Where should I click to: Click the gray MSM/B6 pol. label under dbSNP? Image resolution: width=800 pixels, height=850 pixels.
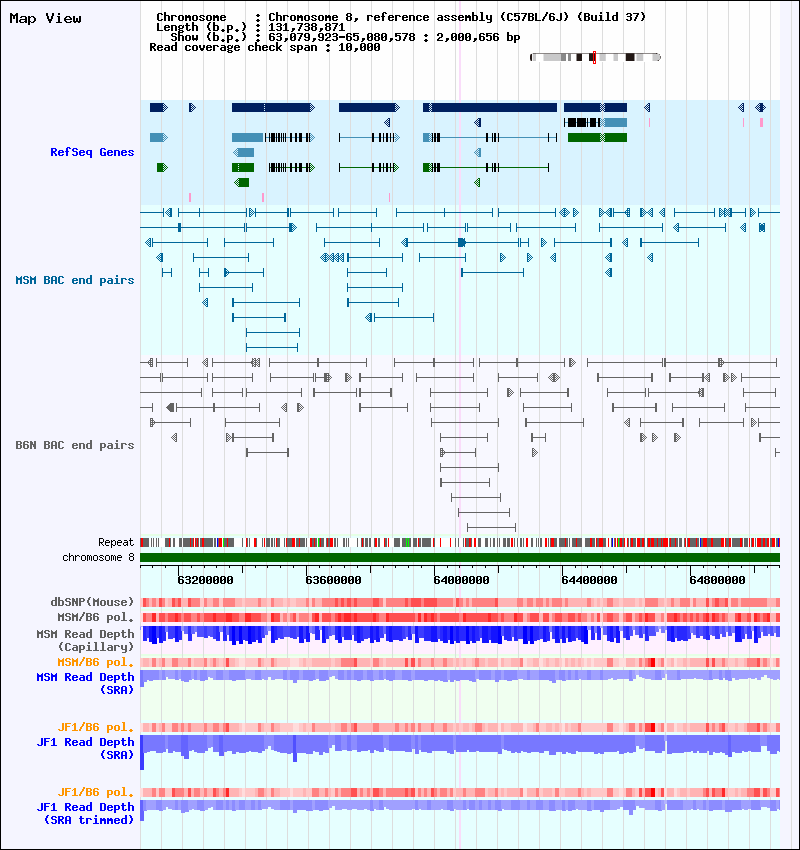[95, 617]
